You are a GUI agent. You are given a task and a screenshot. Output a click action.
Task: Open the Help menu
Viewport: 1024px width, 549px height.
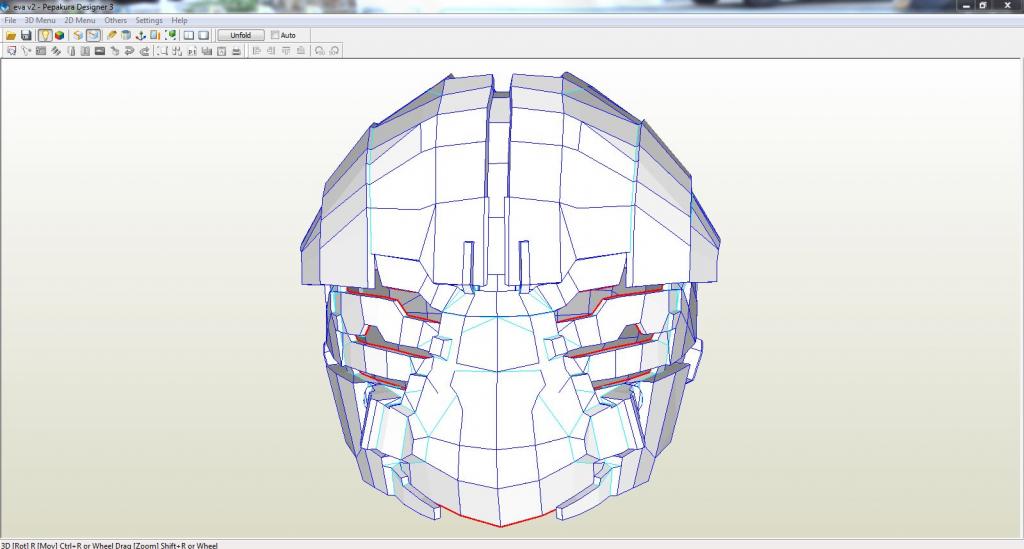(x=180, y=20)
